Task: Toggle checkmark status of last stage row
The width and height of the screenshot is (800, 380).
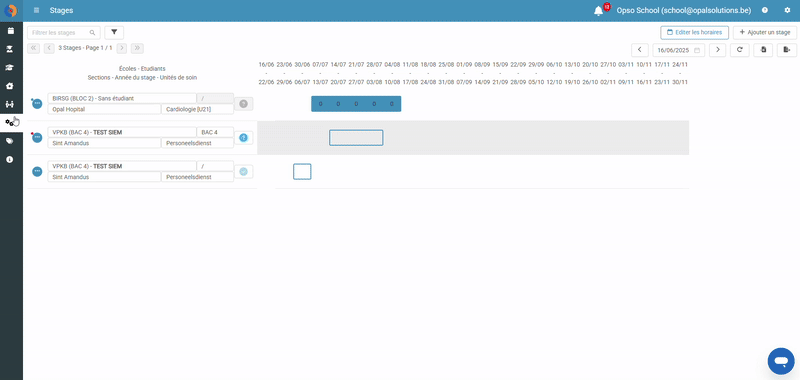Action: tap(243, 172)
